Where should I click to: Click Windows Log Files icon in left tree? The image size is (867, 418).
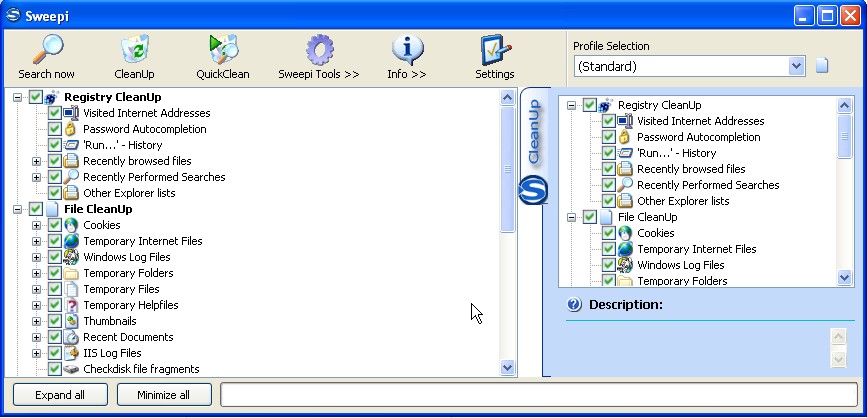click(x=71, y=258)
